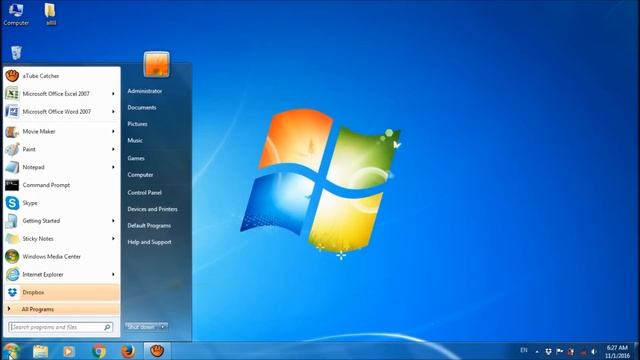
Task: Show hidden tray icons arrow
Action: [x=537, y=351]
